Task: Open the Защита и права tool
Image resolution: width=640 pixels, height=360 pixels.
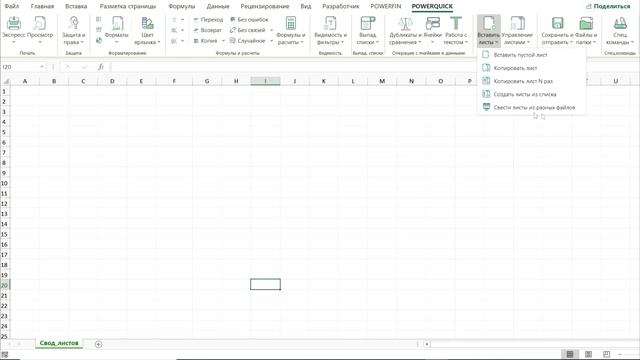Action: 73,30
